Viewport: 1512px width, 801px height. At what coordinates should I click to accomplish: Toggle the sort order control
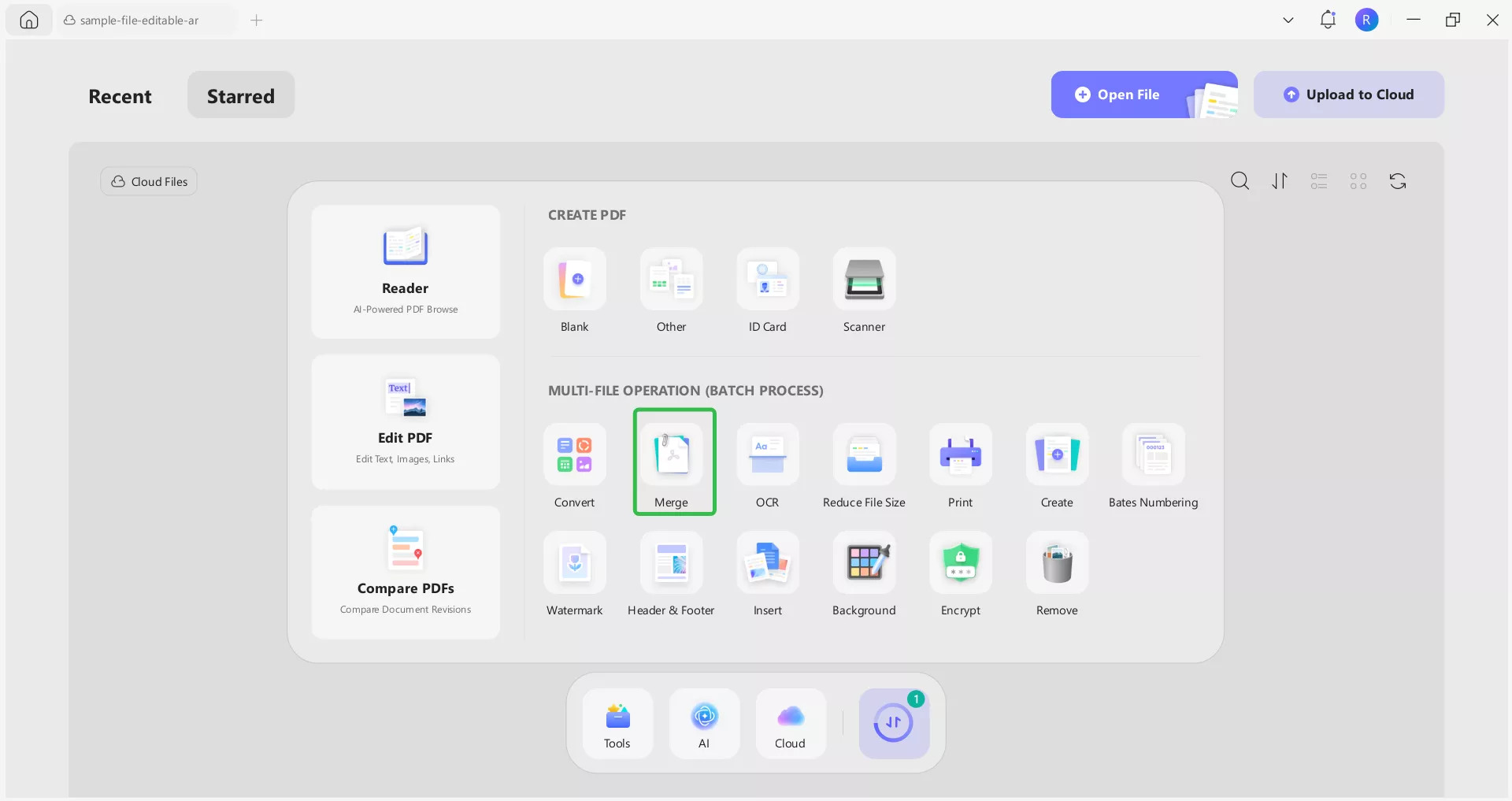click(x=1279, y=181)
